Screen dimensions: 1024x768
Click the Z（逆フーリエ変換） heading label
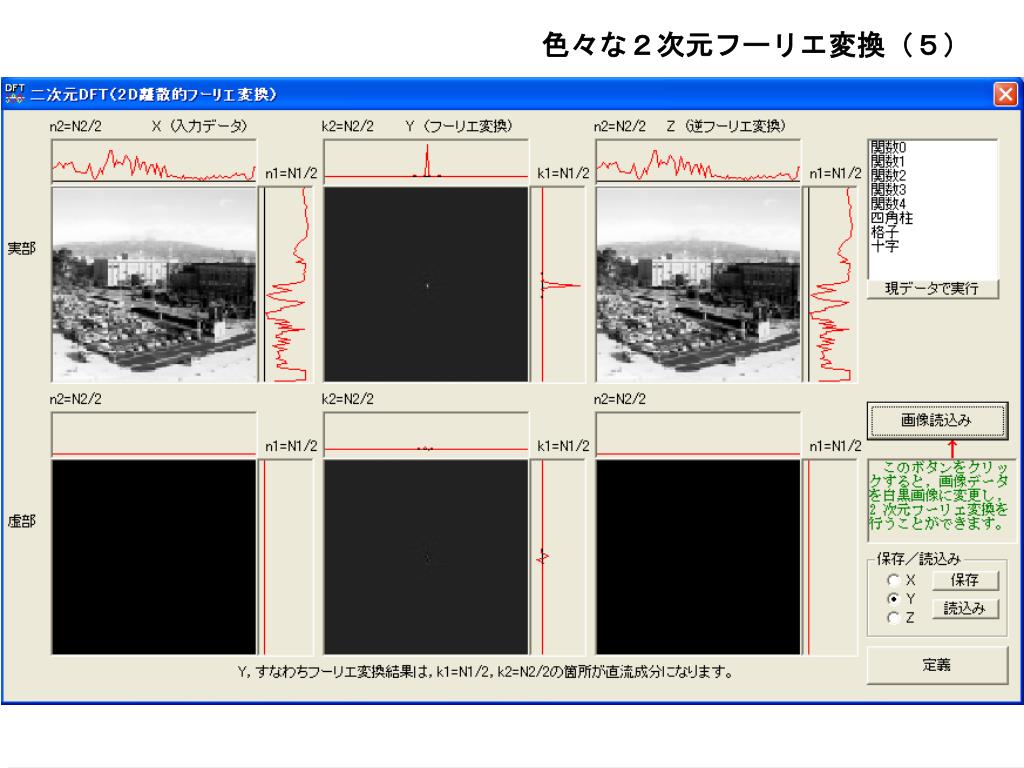(726, 126)
